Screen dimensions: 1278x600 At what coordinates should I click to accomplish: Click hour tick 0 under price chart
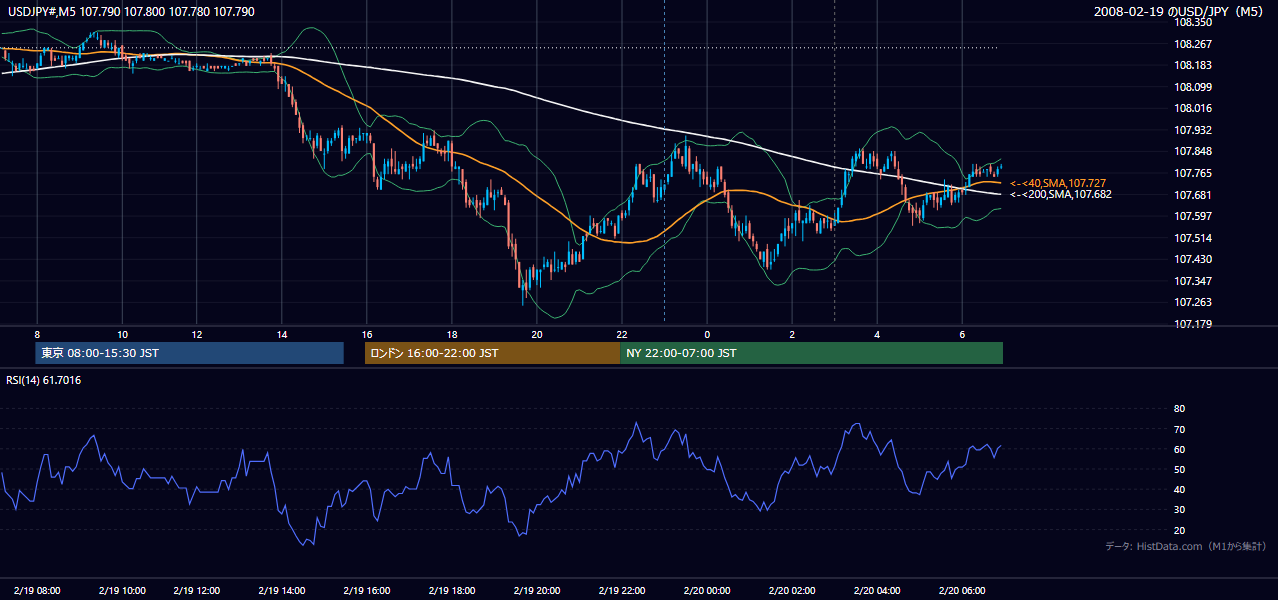[x=707, y=334]
